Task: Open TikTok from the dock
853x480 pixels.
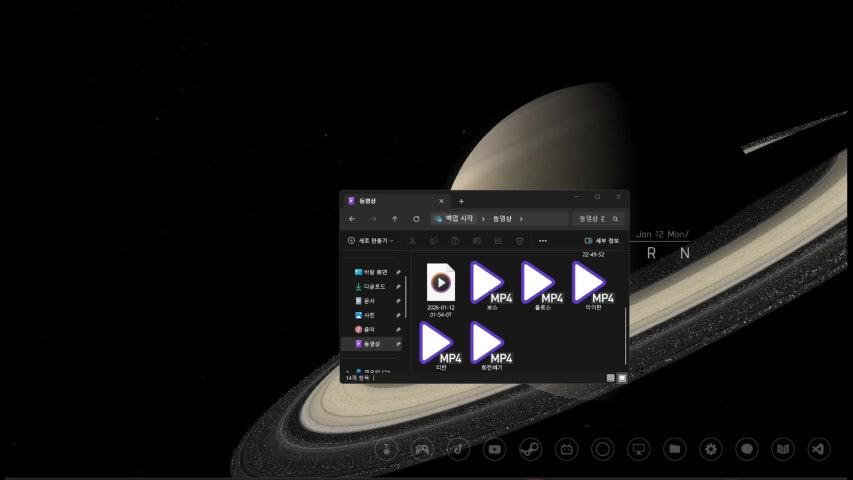Action: (458, 450)
